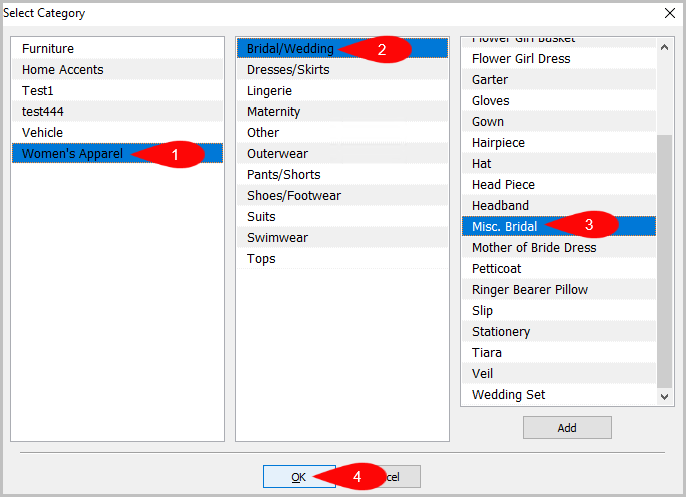The image size is (686, 497).
Task: Select the Furniture category
Action: pos(117,48)
